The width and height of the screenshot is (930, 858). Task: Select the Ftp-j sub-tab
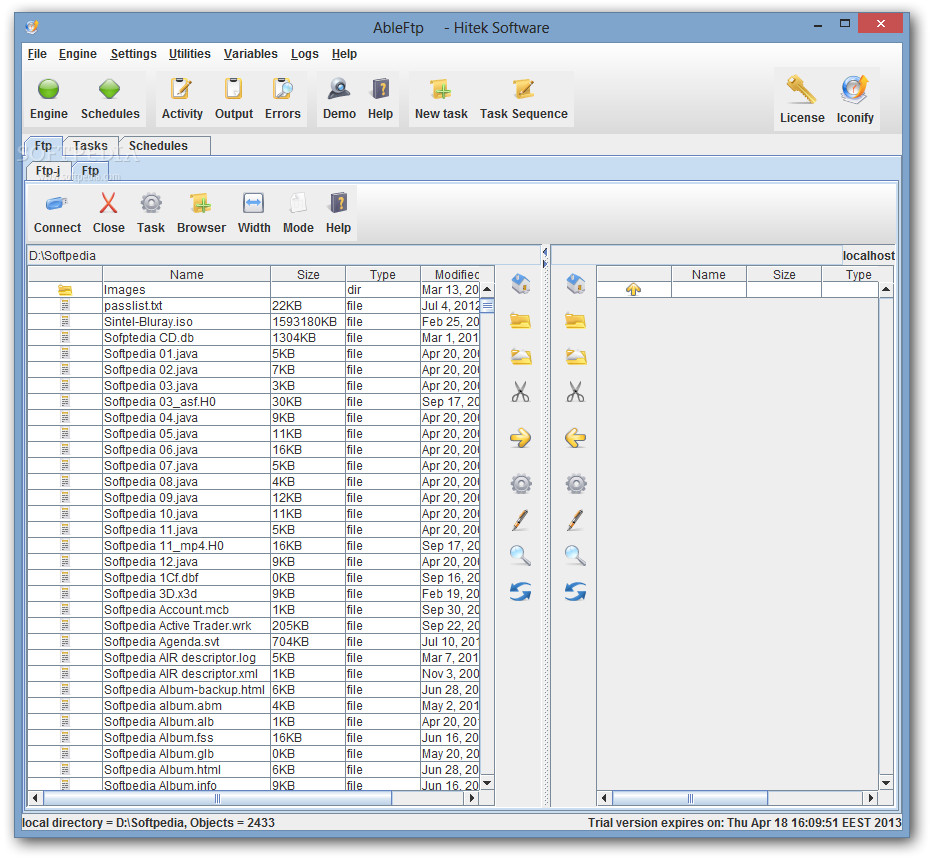point(48,171)
